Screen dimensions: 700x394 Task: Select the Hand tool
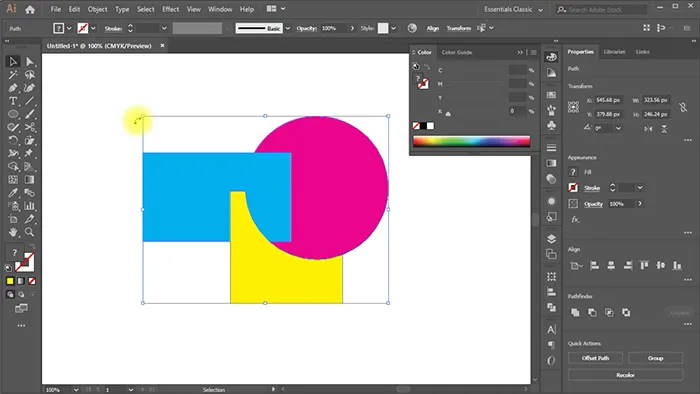pos(13,232)
